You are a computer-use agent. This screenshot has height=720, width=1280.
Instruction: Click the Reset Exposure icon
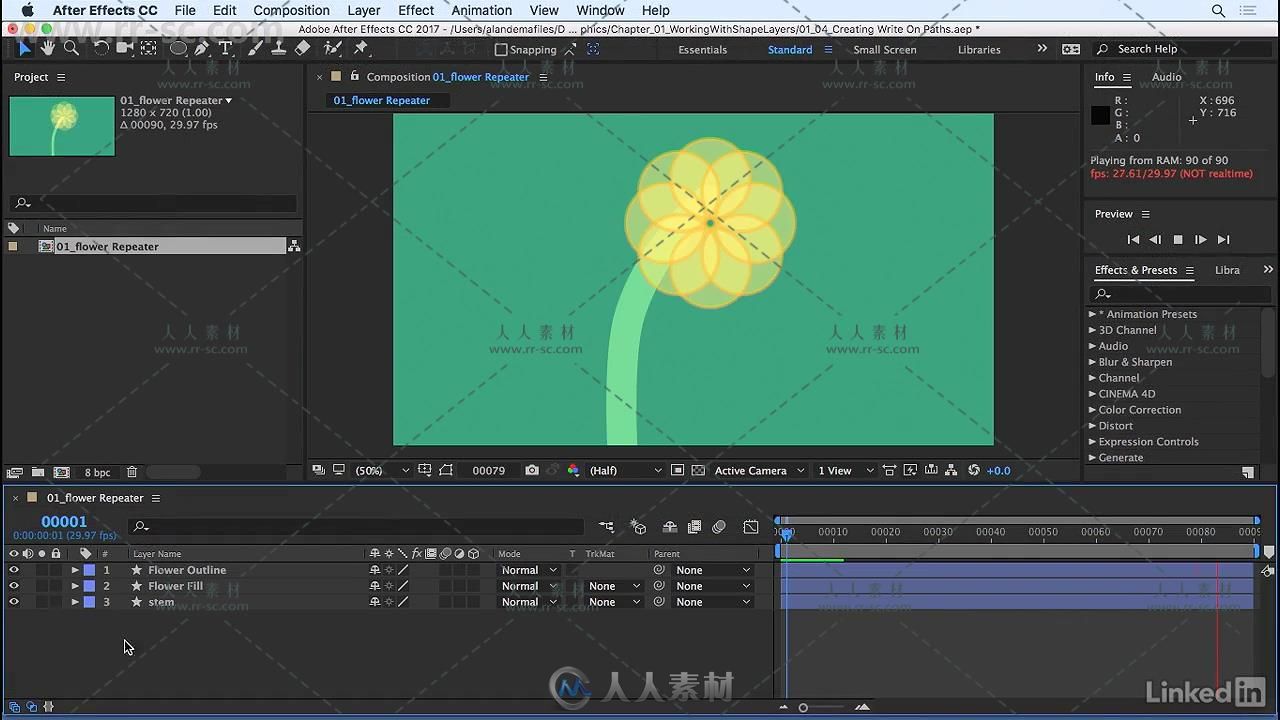coord(974,470)
